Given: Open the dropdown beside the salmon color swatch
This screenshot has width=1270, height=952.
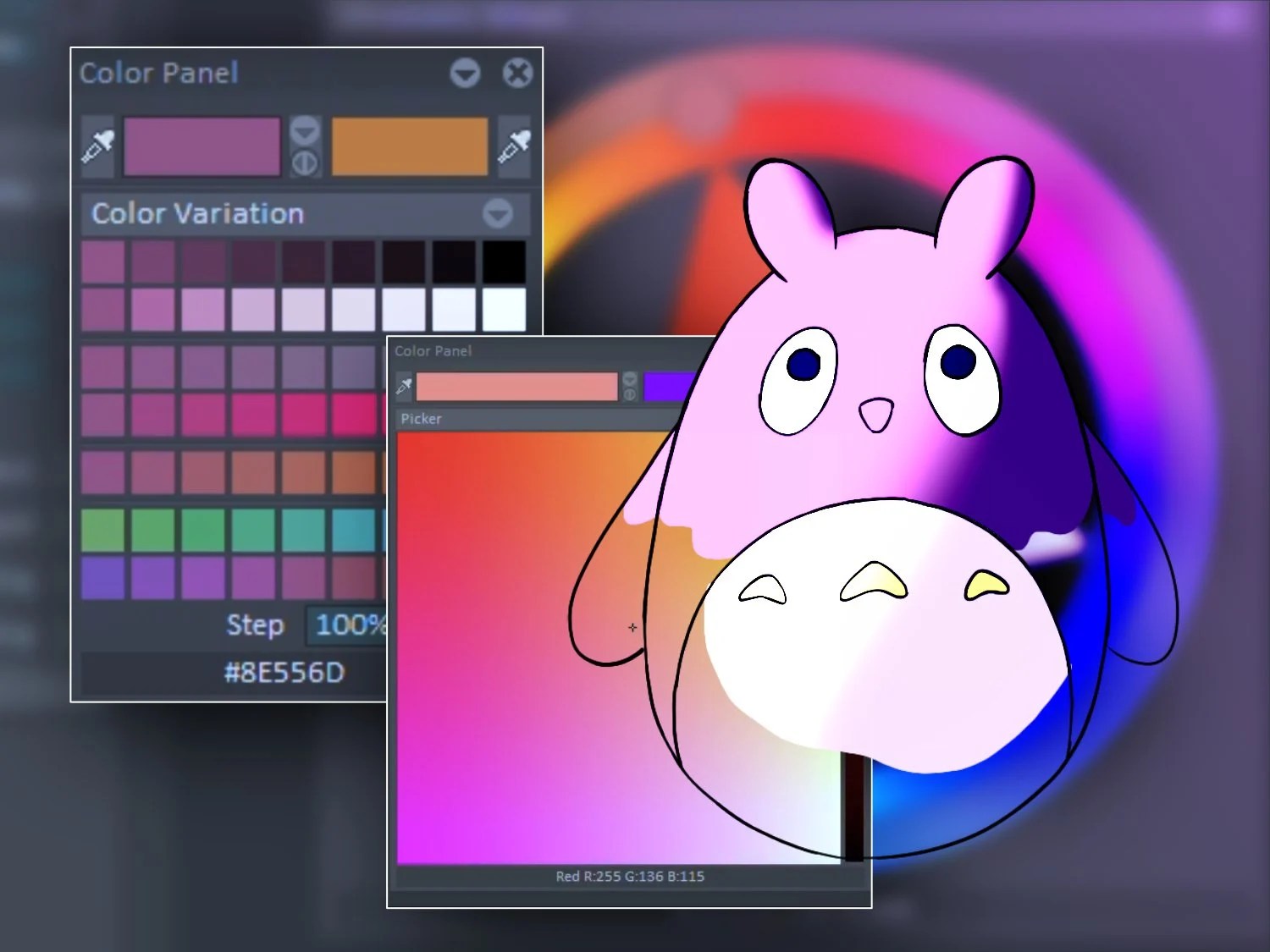Looking at the screenshot, I should 630,378.
